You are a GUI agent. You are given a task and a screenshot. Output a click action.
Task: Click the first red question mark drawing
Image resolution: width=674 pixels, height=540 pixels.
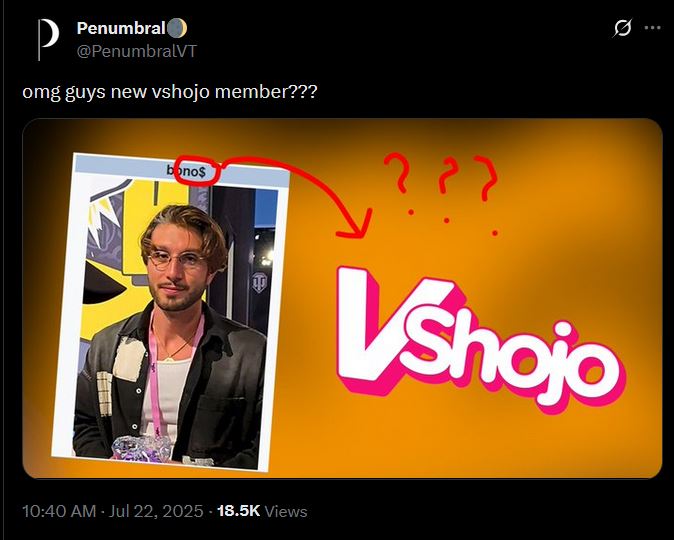pyautogui.click(x=399, y=184)
